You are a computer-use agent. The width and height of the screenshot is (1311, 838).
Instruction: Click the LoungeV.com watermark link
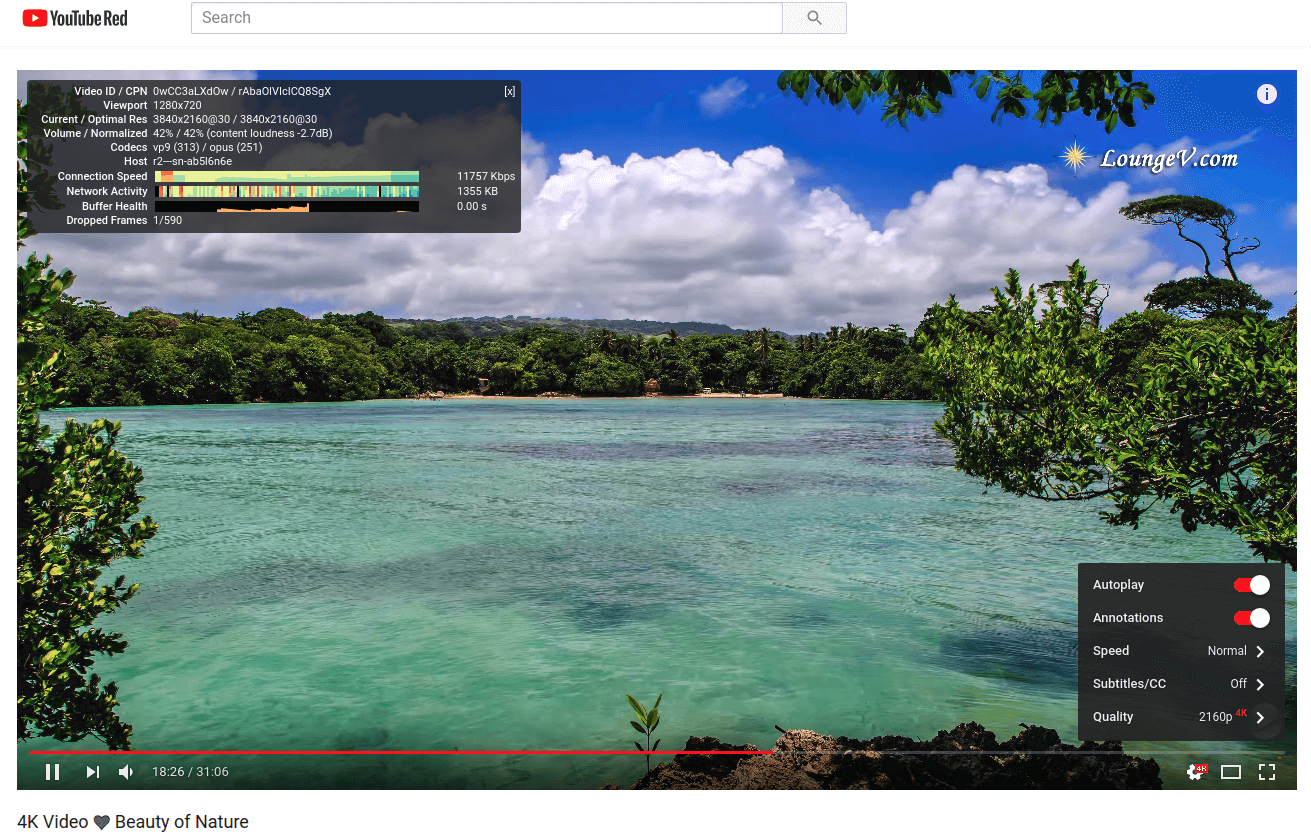[1150, 158]
